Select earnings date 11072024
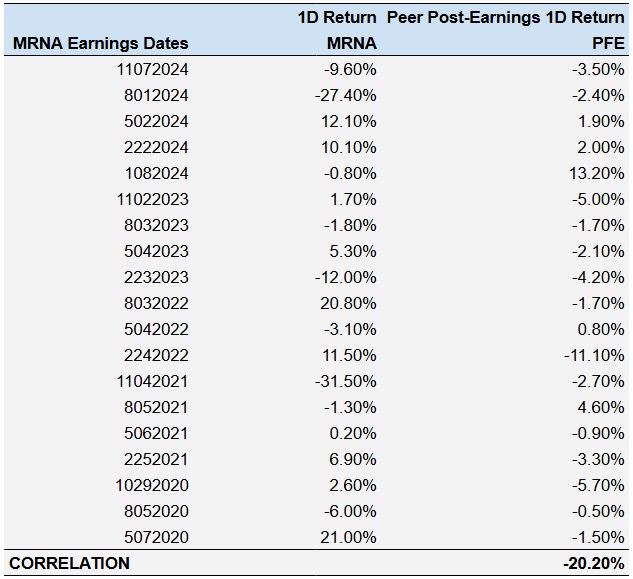Screen dimensions: 633x579 tap(153, 69)
